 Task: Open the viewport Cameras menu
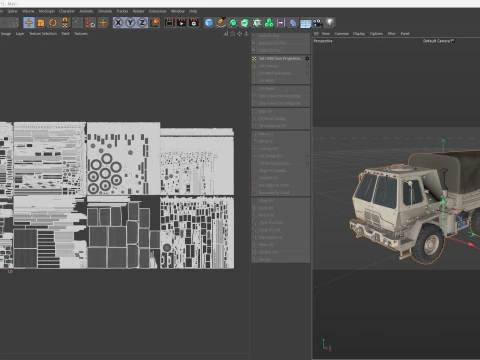click(x=342, y=34)
